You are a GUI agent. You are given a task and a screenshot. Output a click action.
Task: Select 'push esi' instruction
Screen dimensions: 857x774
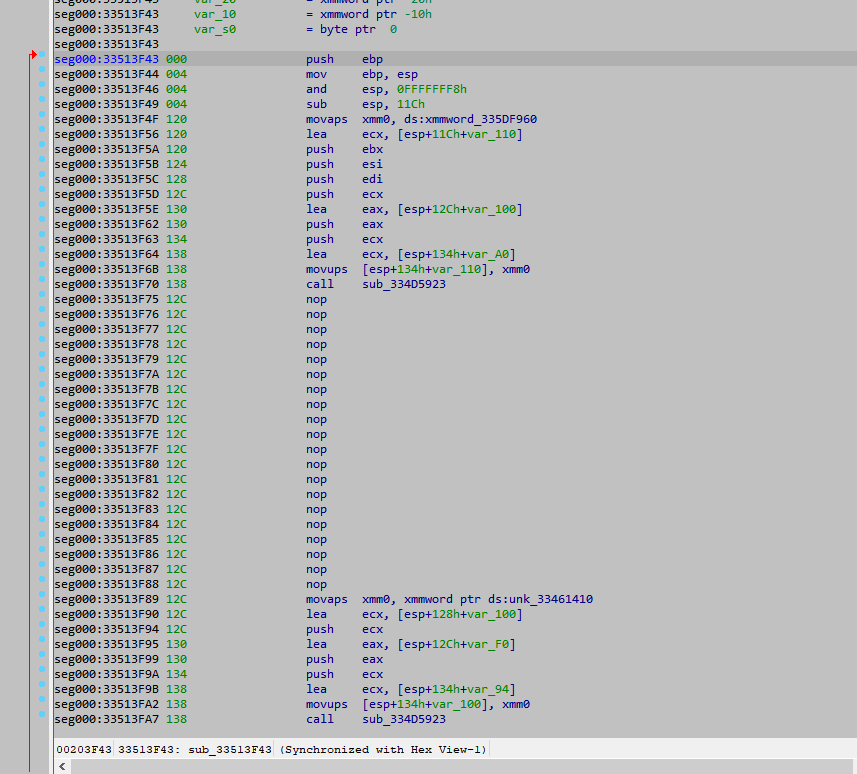tap(344, 164)
